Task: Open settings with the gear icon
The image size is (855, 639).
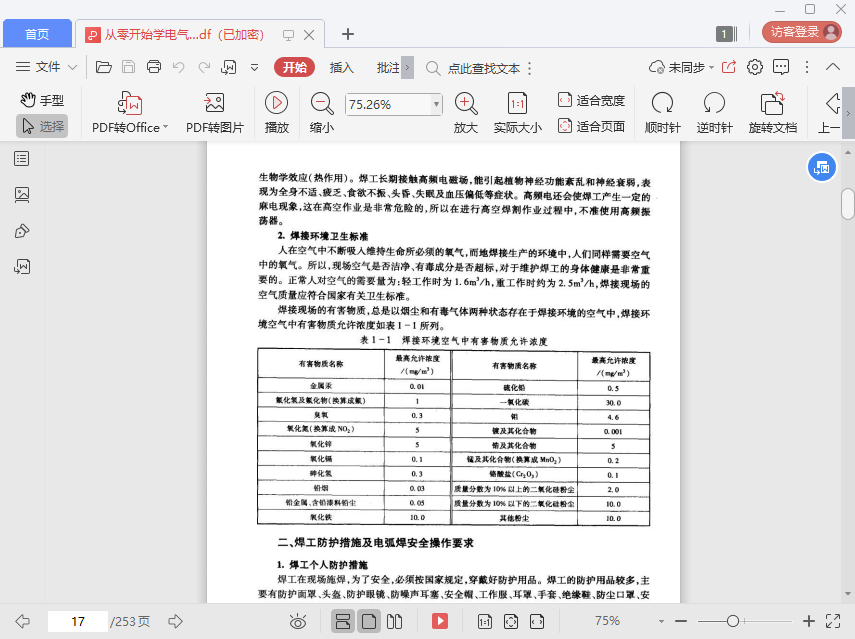Action: 755,67
